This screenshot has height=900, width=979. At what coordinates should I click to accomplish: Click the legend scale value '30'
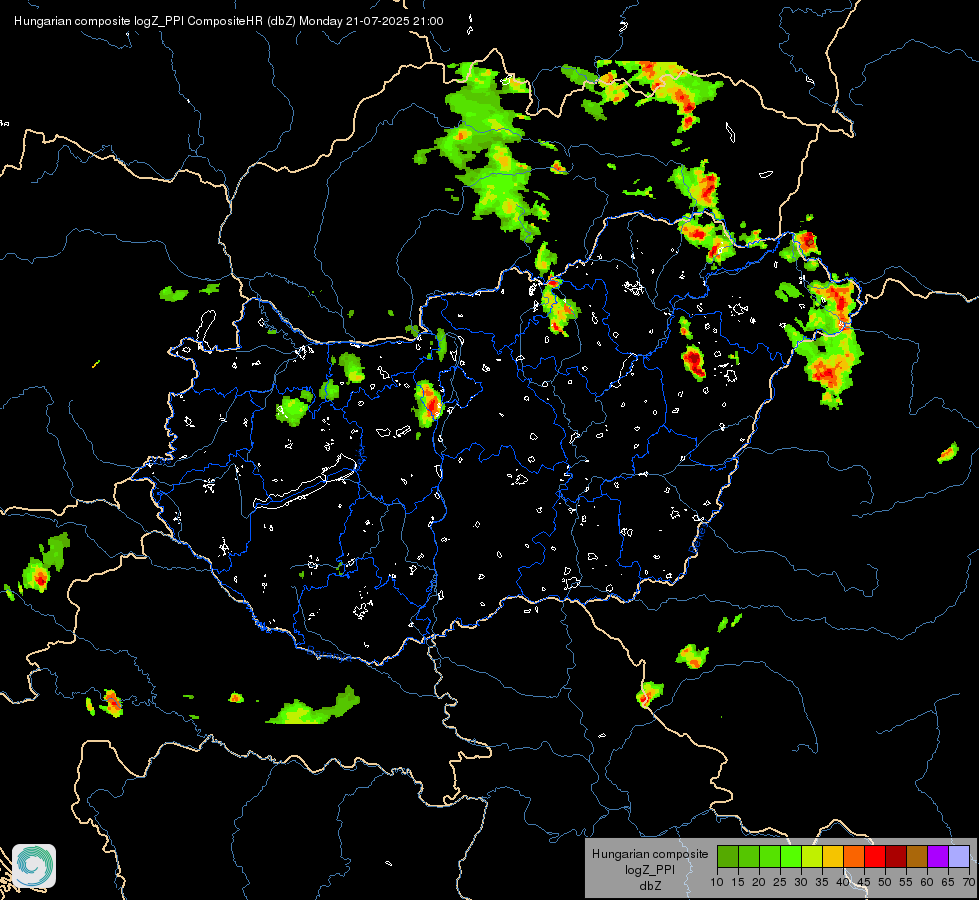click(x=801, y=883)
